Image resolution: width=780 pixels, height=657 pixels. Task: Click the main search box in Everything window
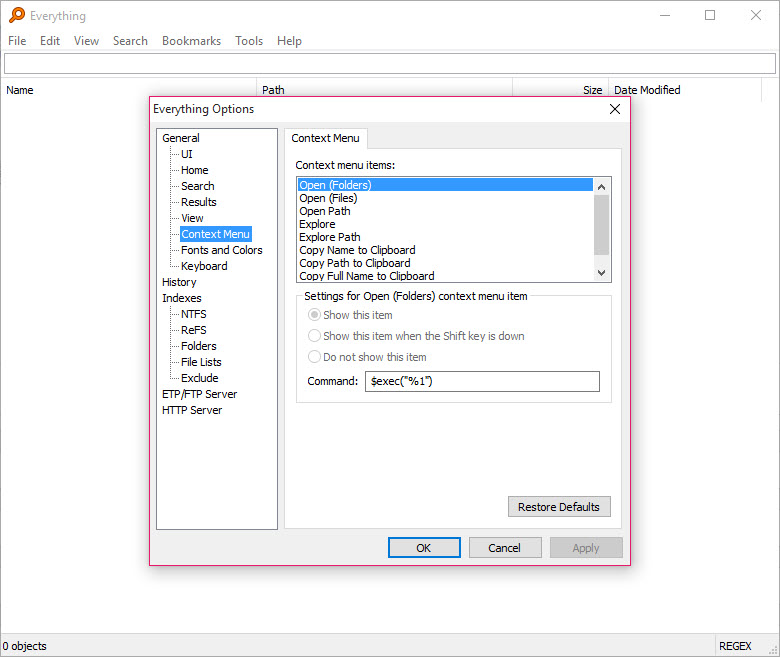pos(390,63)
